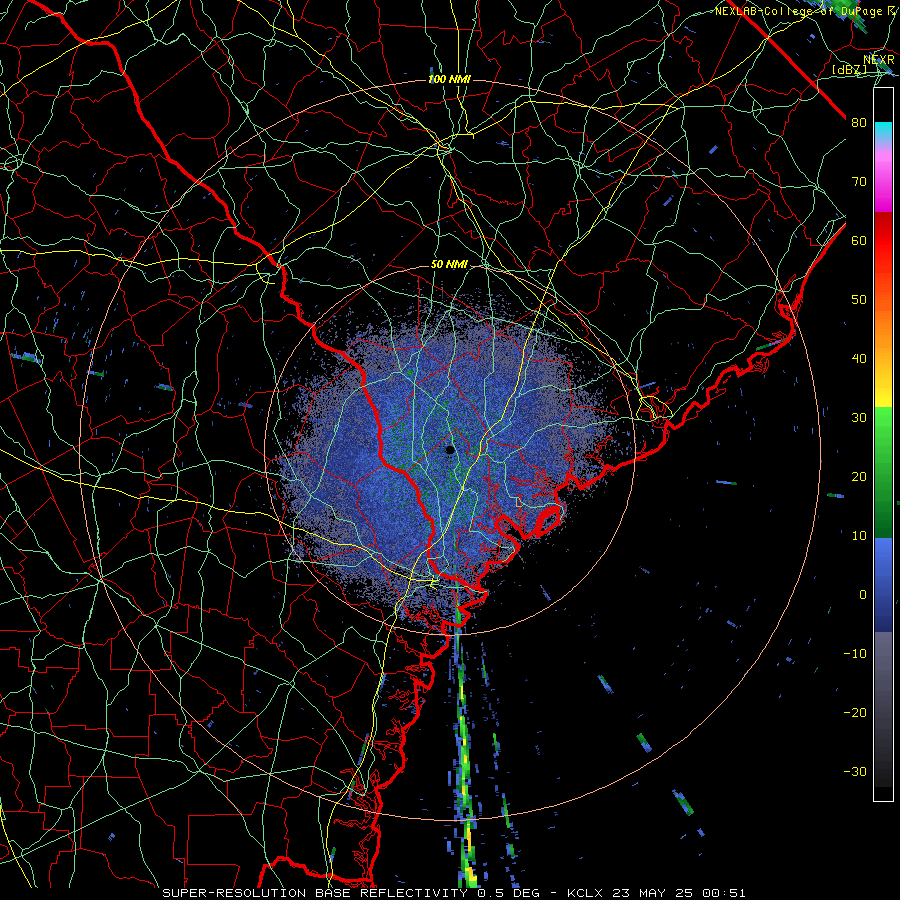
Task: Click the 80 value on color scale
Action: click(x=859, y=123)
